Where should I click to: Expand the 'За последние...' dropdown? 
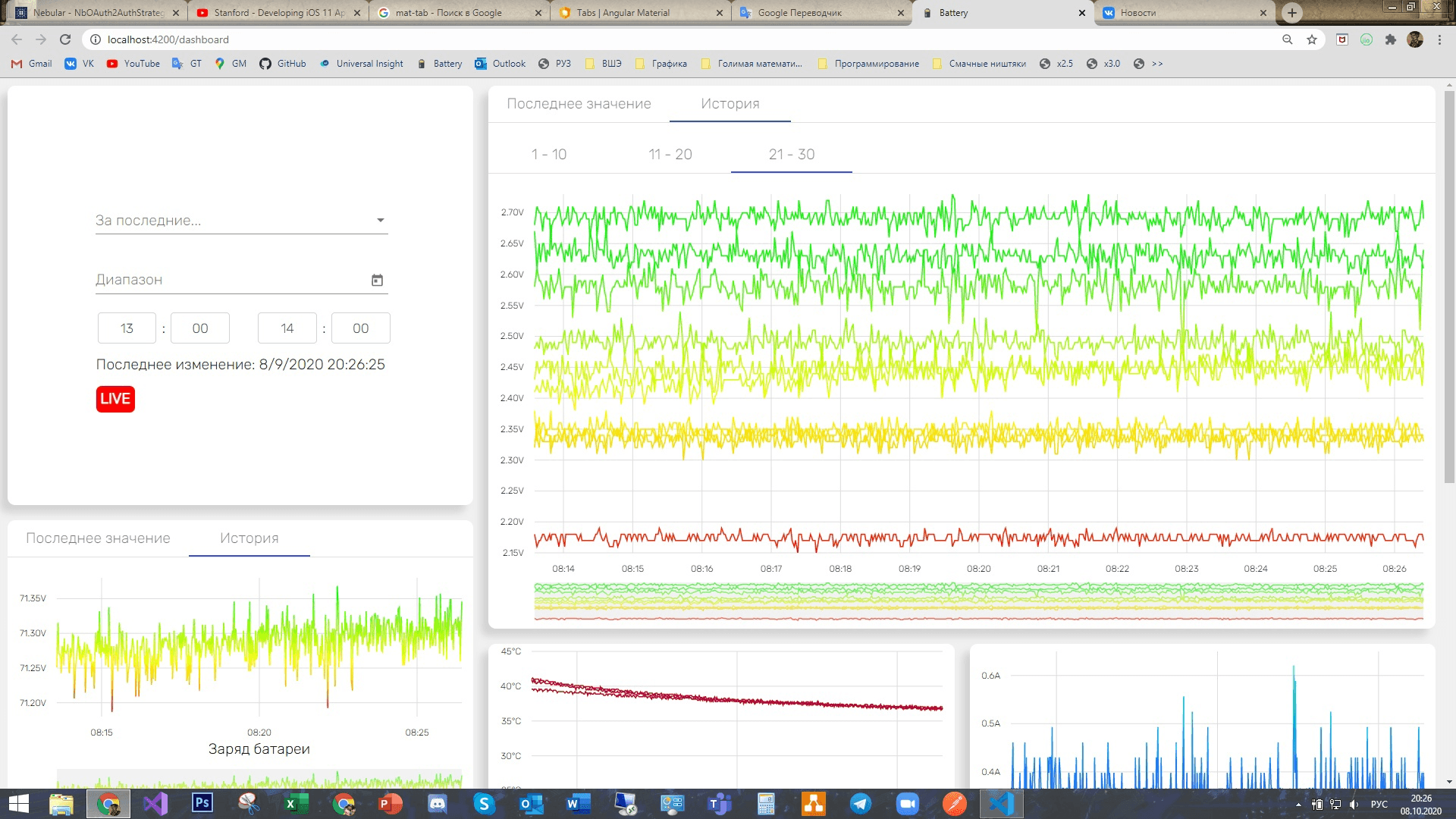242,220
